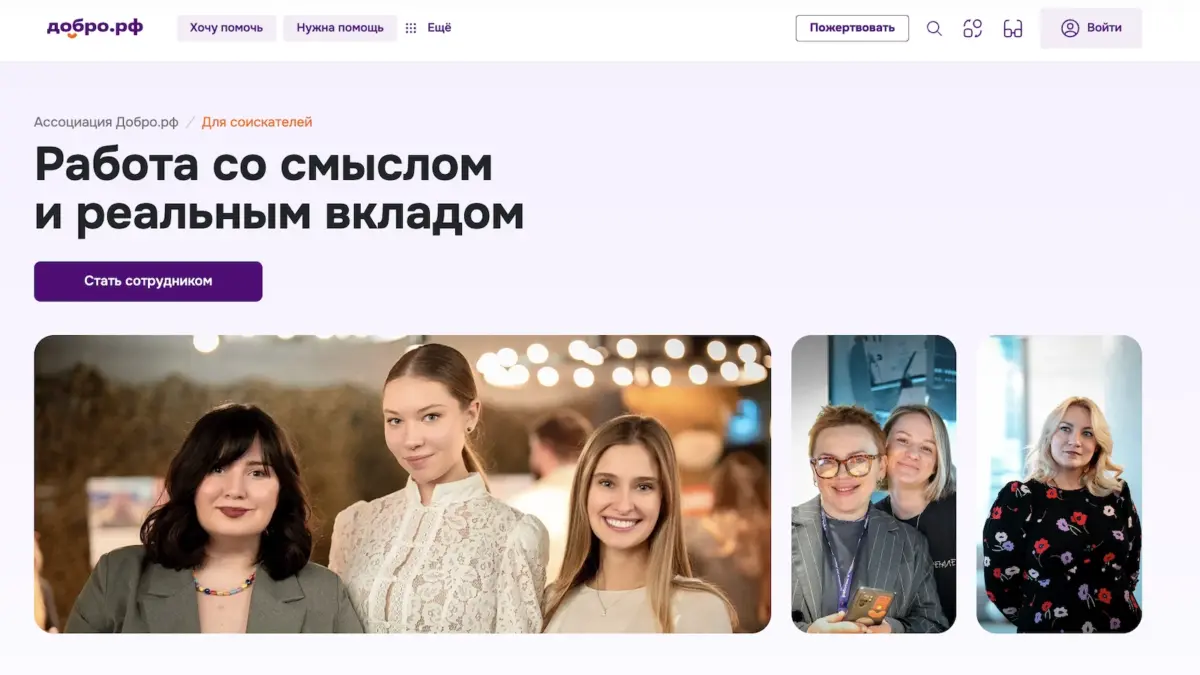Click the Для соискателей breadcrumb
The height and width of the screenshot is (675, 1200).
pos(257,122)
